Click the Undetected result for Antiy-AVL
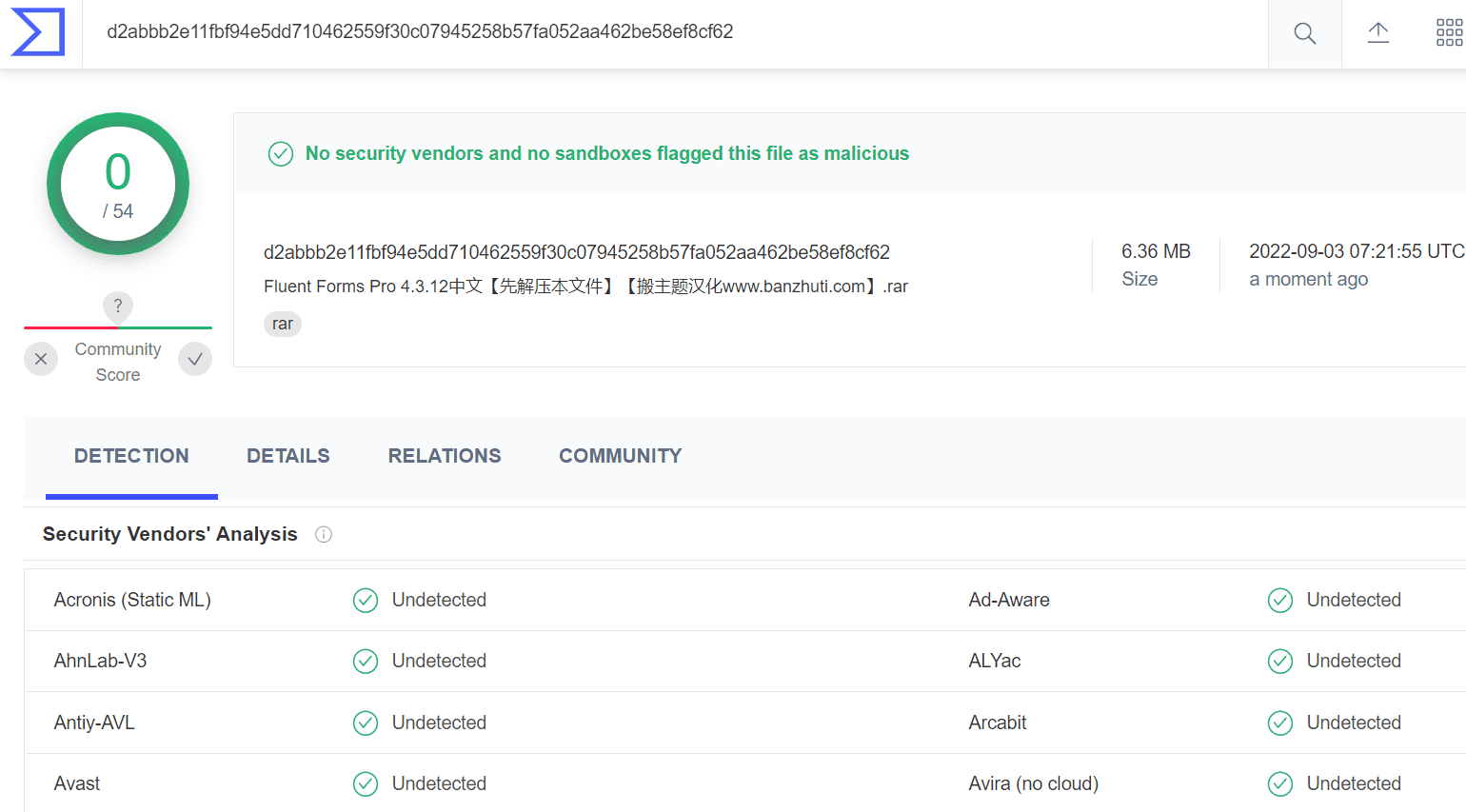This screenshot has height=812, width=1466. (439, 723)
